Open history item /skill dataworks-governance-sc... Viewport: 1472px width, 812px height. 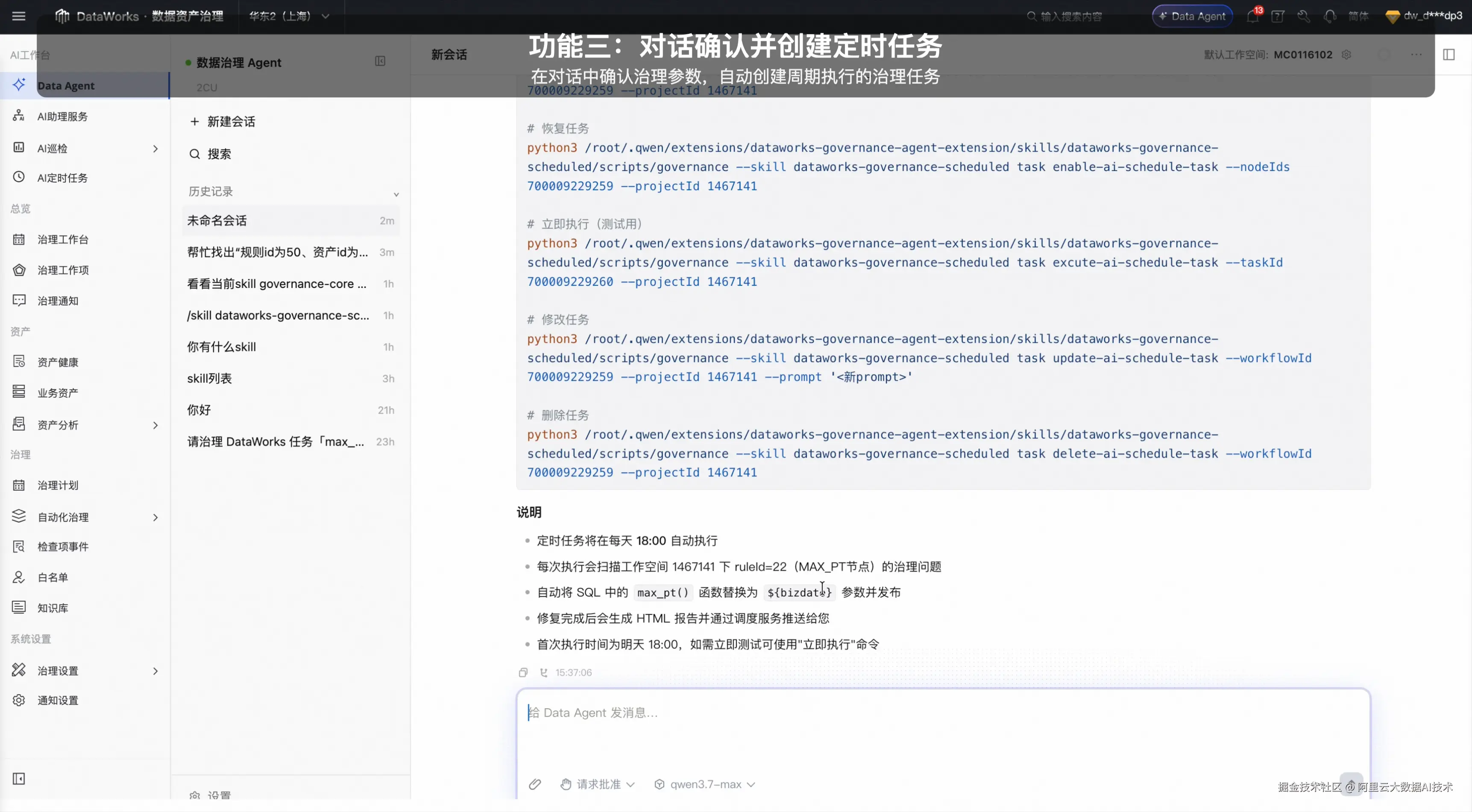291,315
